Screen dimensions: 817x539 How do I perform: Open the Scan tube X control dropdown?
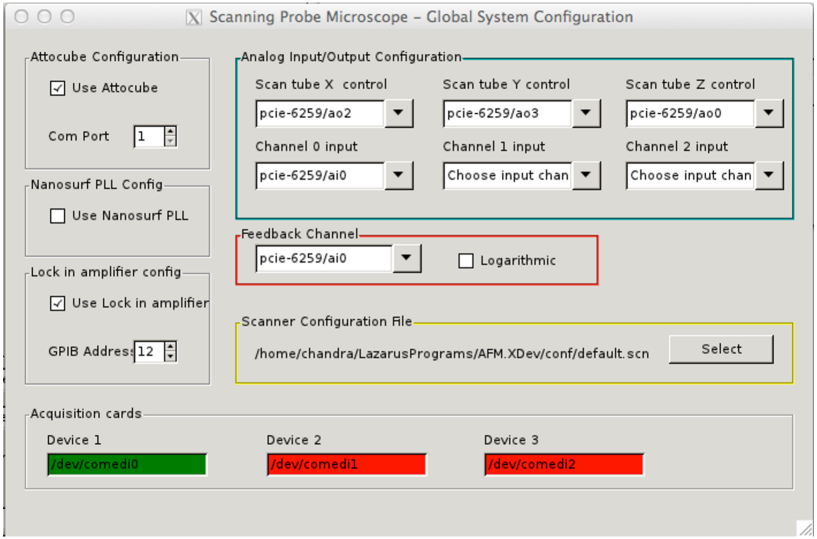tap(398, 113)
